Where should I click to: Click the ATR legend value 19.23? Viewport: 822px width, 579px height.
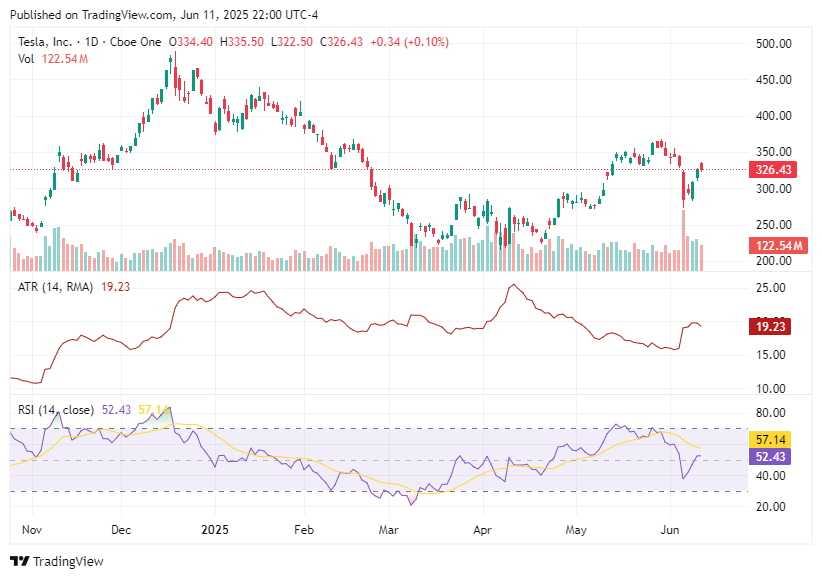click(115, 287)
